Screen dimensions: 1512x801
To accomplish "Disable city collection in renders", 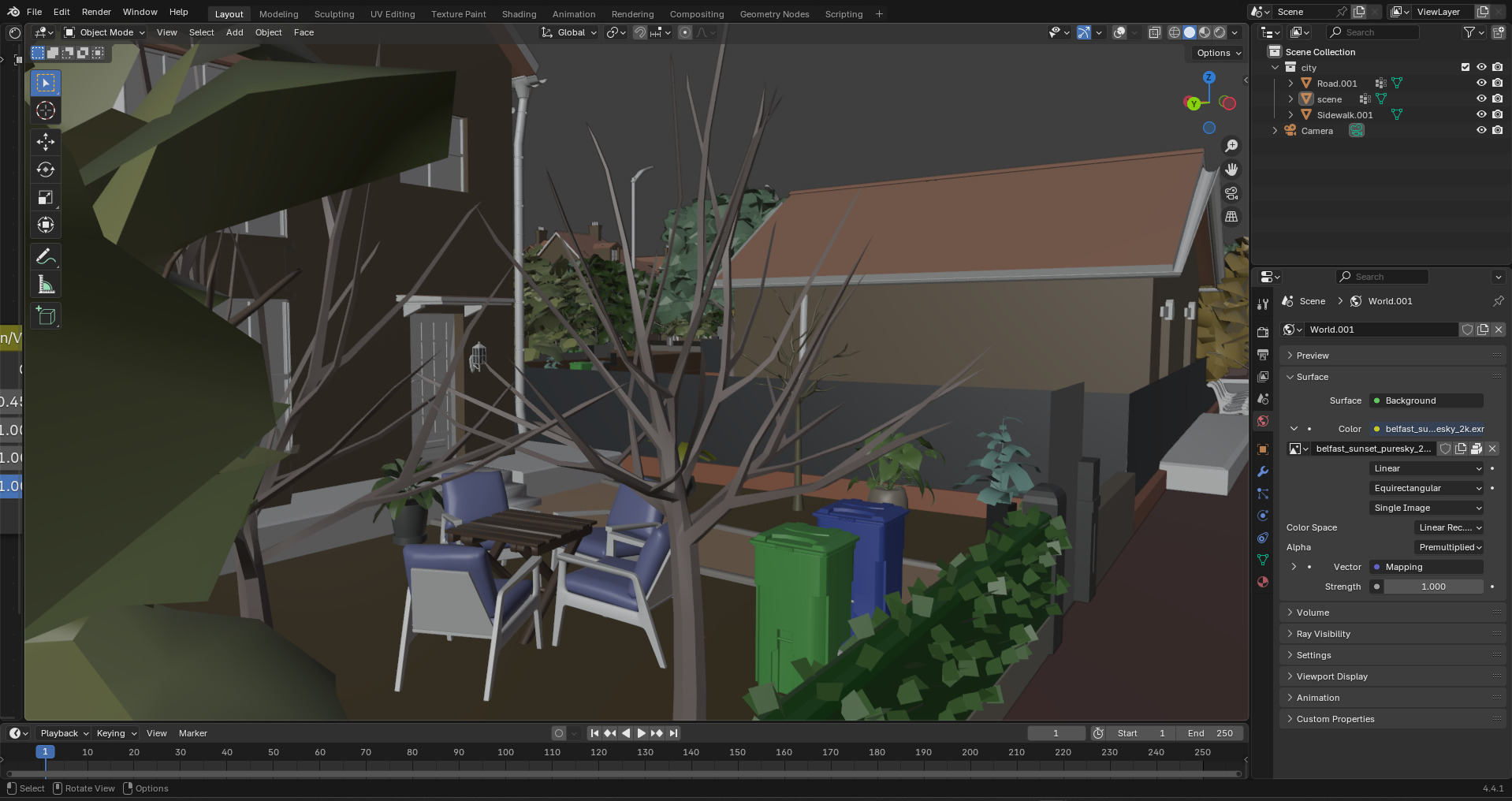I will pos(1497,68).
